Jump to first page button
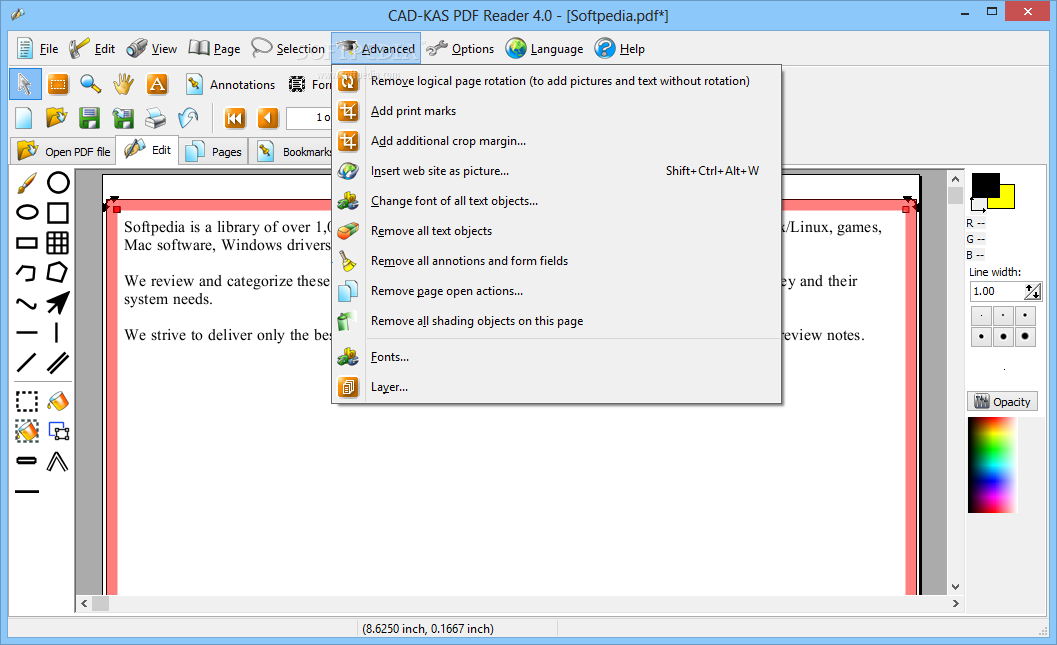The image size is (1057, 645). tap(234, 119)
